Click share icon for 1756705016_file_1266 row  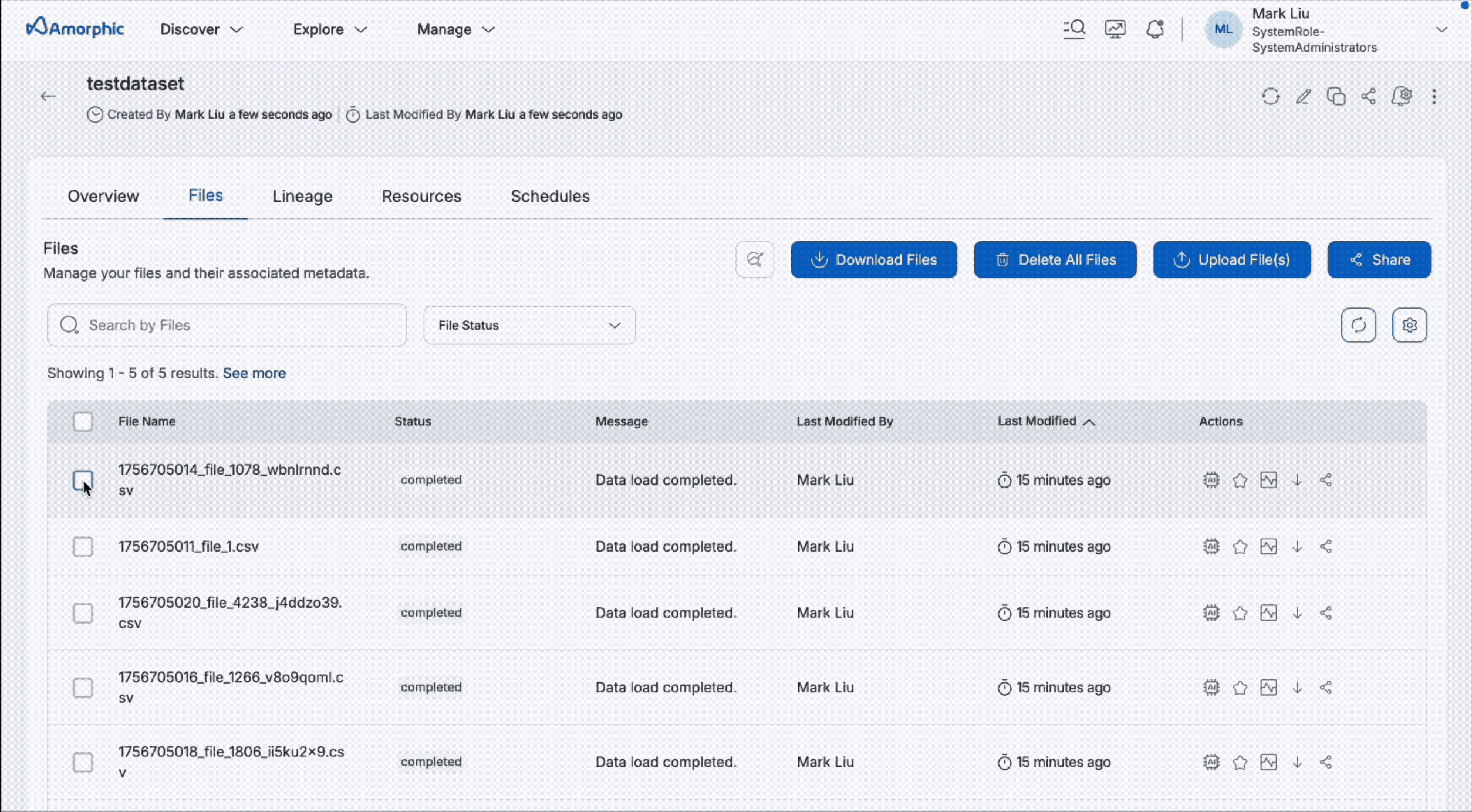pos(1325,688)
